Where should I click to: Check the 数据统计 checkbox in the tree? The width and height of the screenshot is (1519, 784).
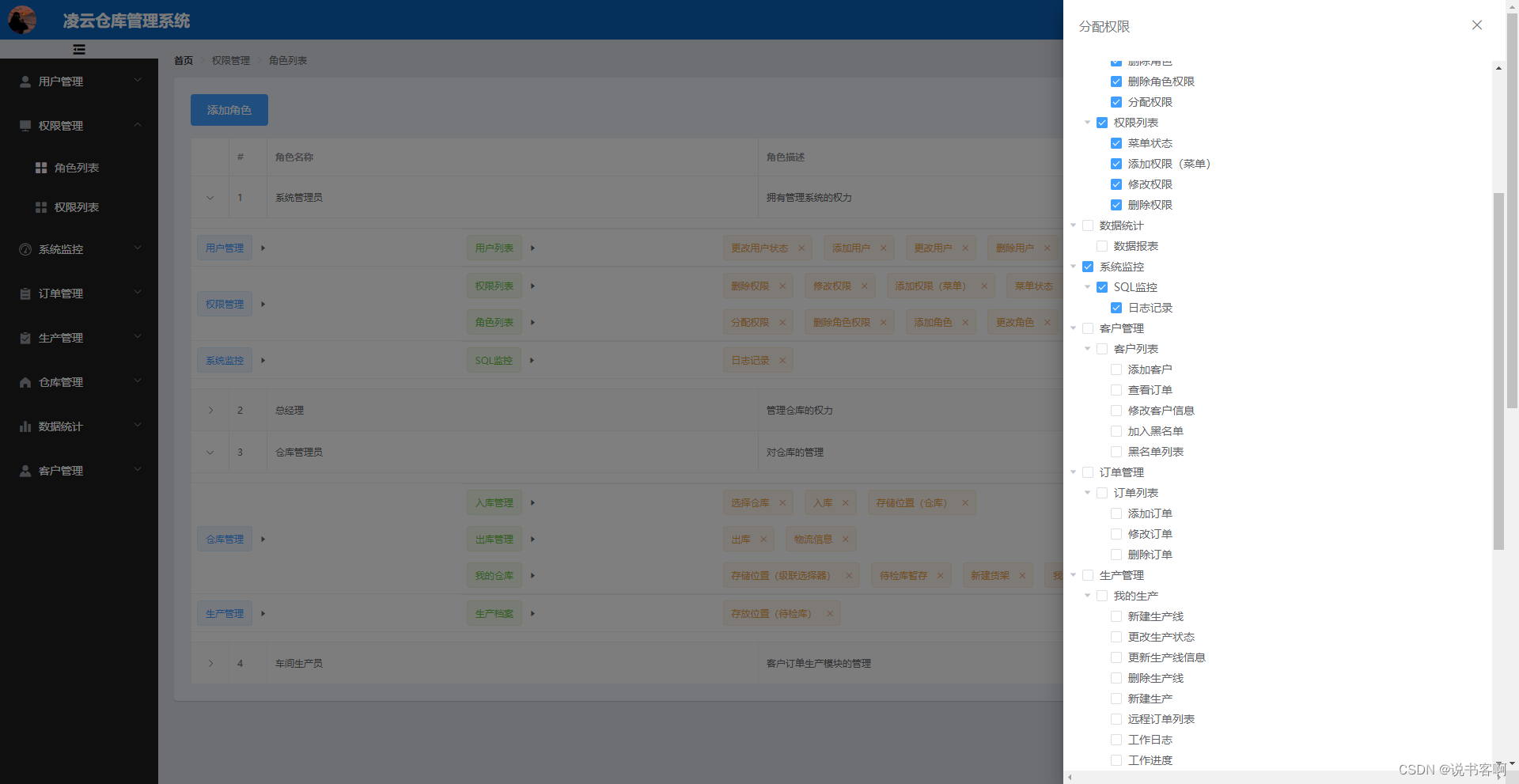pos(1088,225)
